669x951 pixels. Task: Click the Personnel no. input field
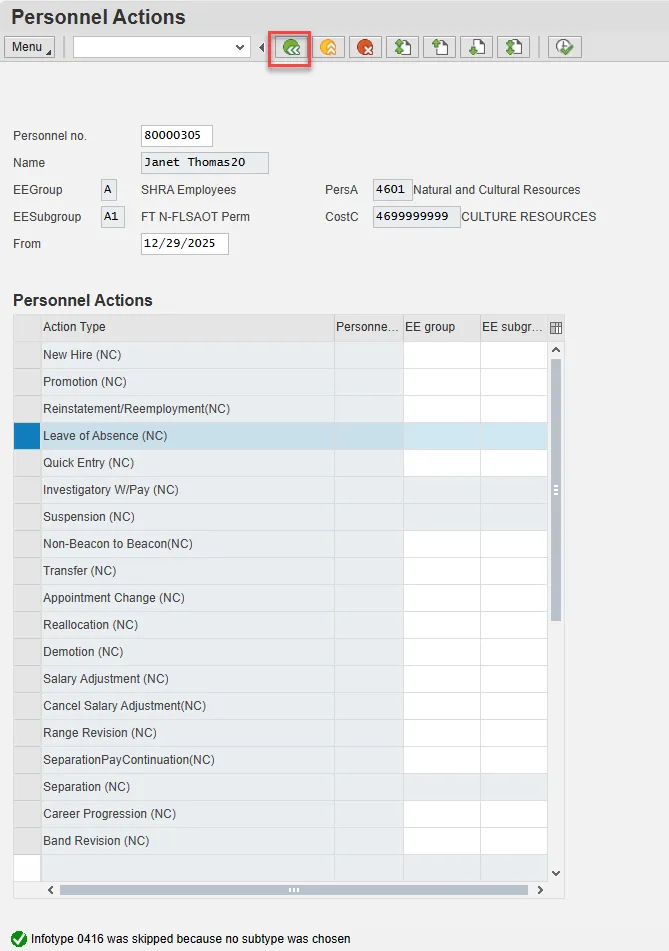(x=177, y=136)
